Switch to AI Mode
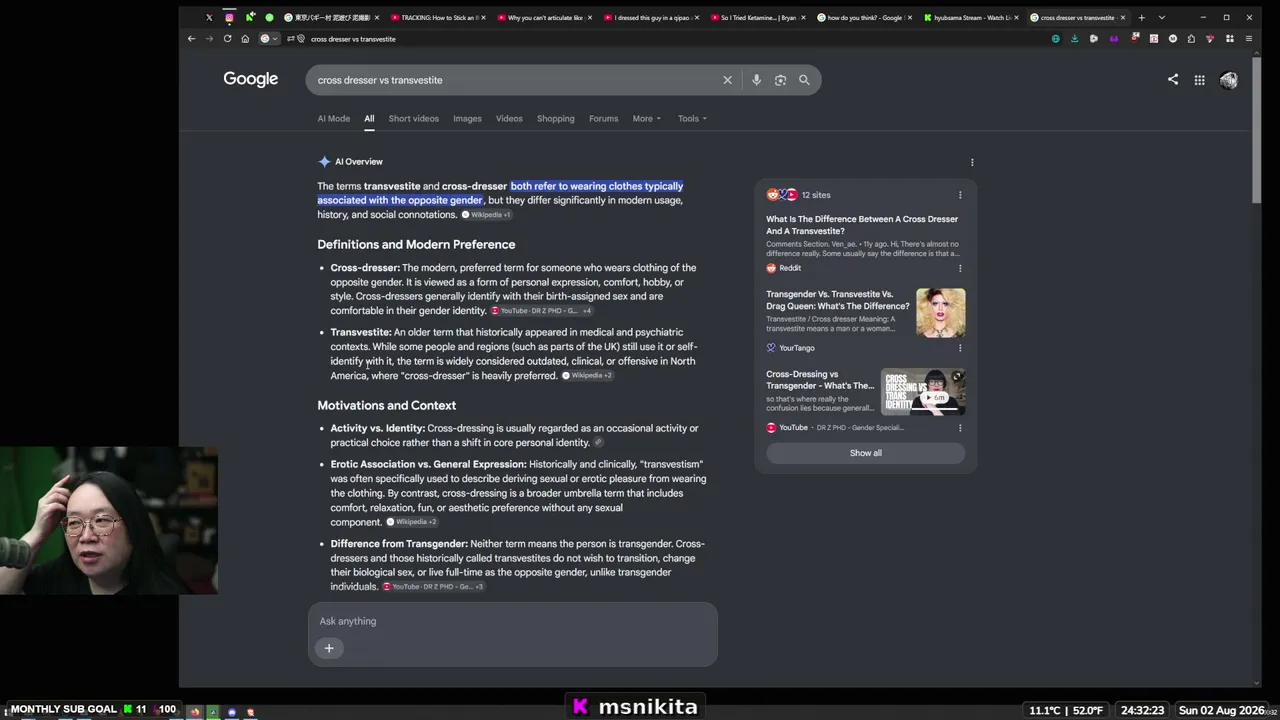The height and width of the screenshot is (720, 1280). pos(334,118)
